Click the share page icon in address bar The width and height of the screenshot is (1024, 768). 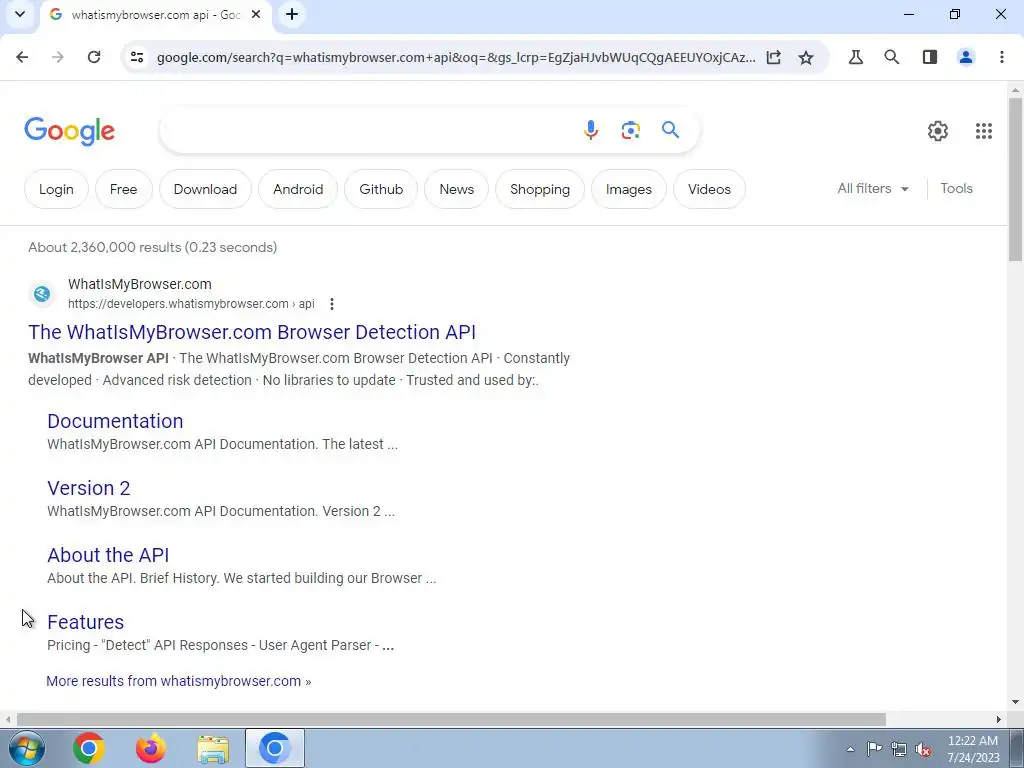(x=773, y=57)
